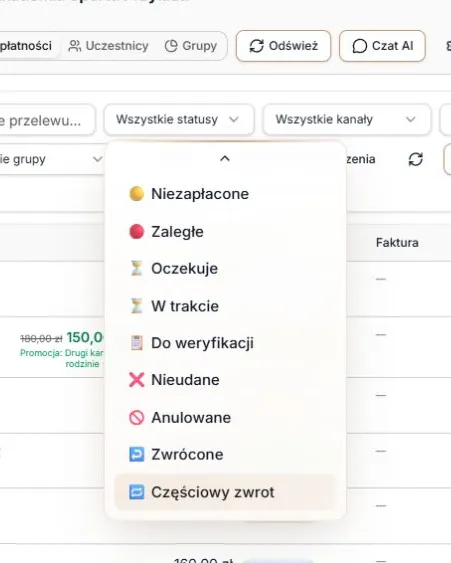Select the Niezapłacone status option
The width and height of the screenshot is (451, 563).
pyautogui.click(x=225, y=194)
